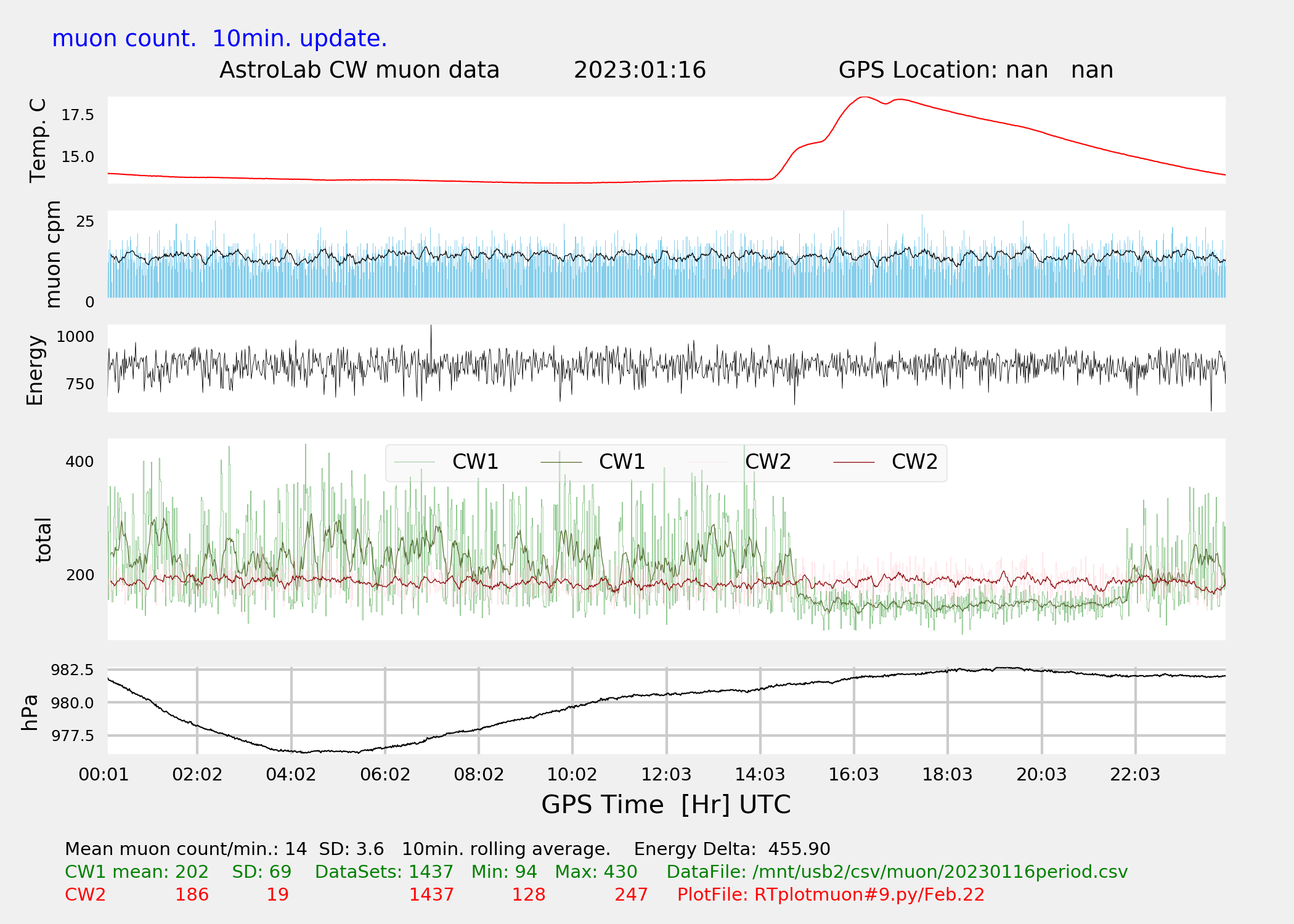Click the dark red CW2 legend entry
The width and height of the screenshot is (1294, 924).
pos(914,462)
